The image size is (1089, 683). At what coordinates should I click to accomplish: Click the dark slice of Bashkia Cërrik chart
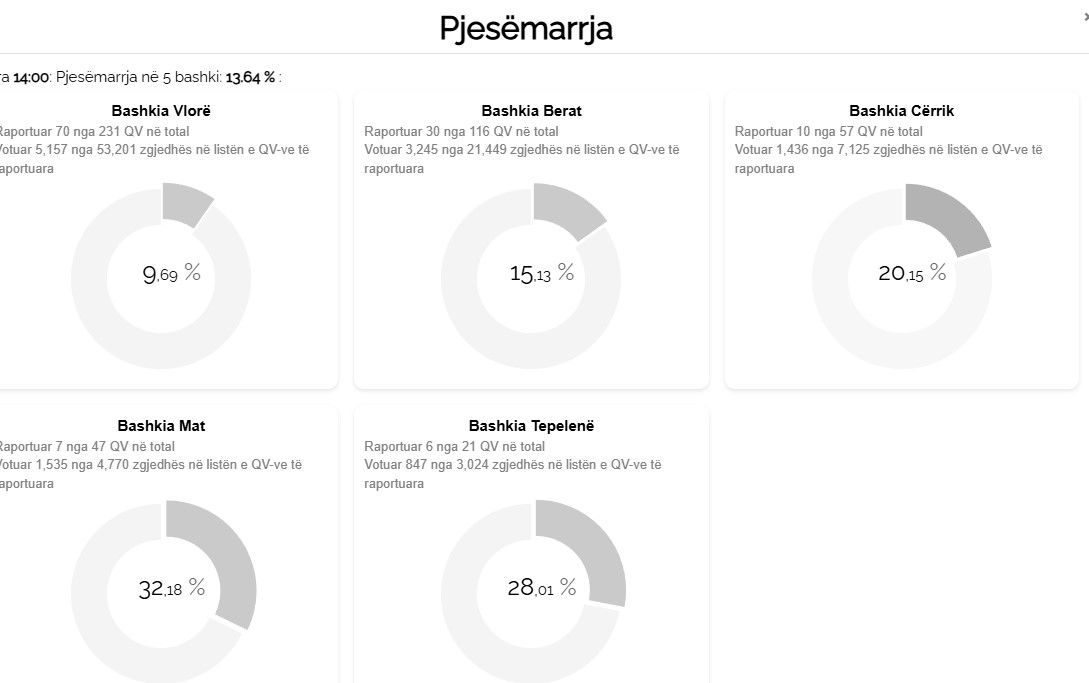(x=945, y=217)
